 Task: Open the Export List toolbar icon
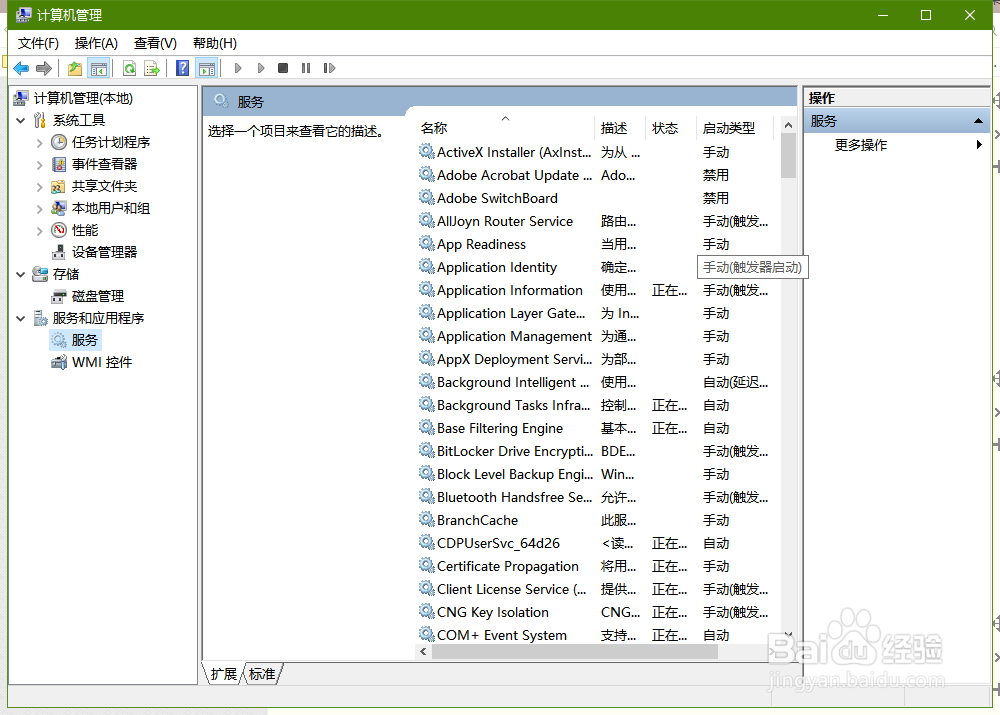click(x=150, y=67)
